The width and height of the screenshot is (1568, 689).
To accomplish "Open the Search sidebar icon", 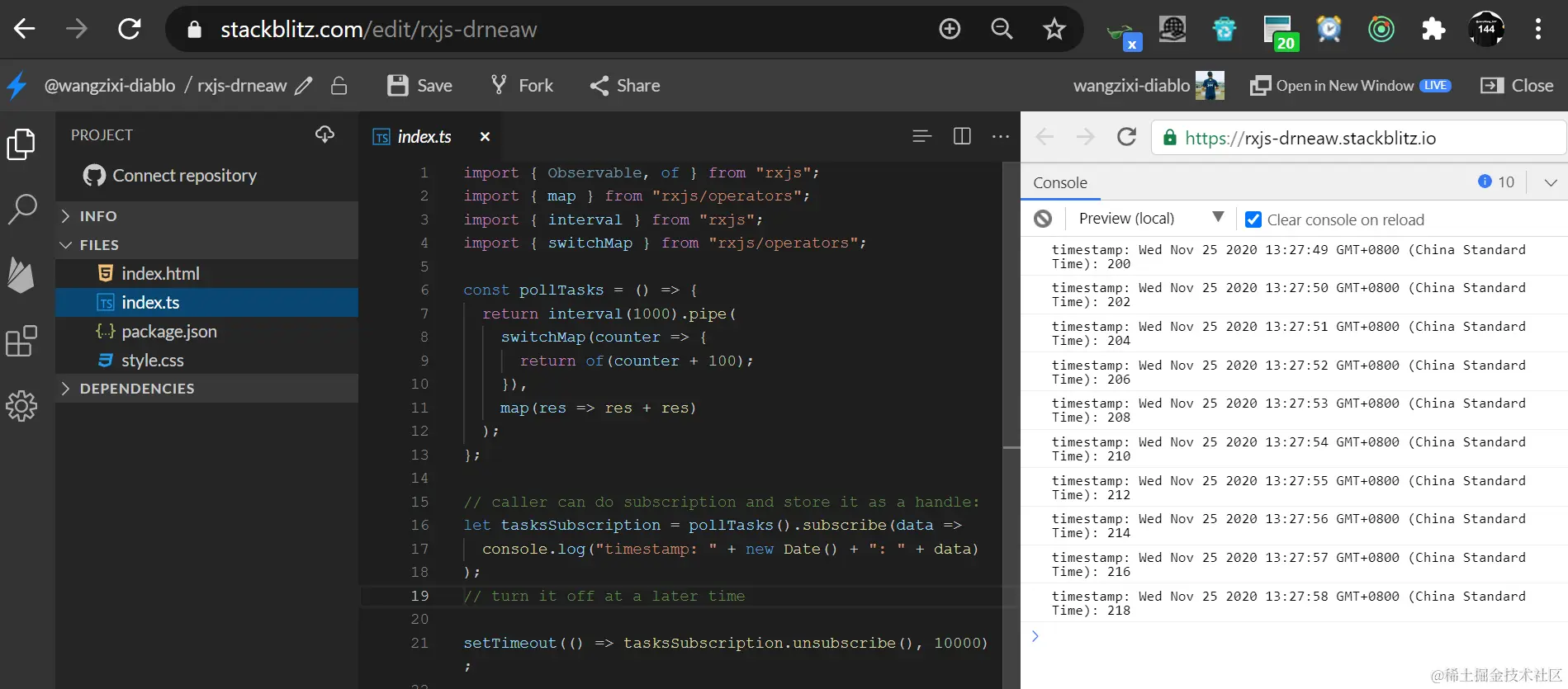I will coord(22,210).
